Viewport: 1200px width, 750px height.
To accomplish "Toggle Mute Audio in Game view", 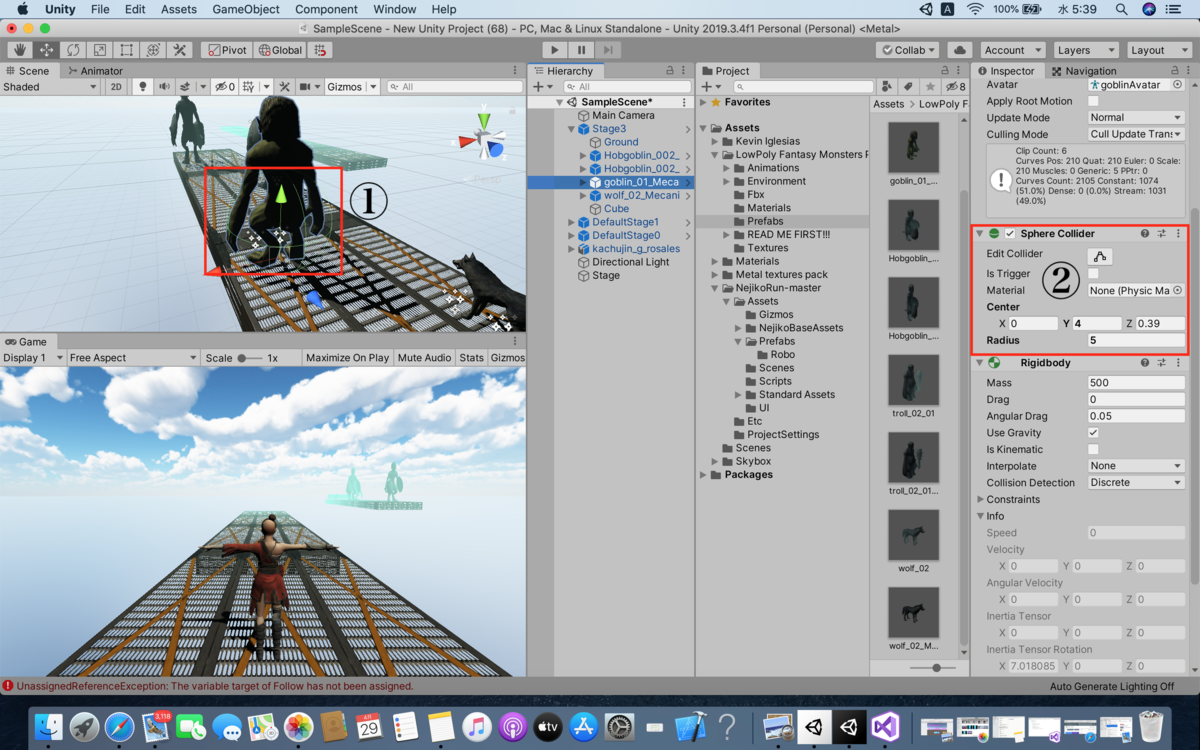I will pyautogui.click(x=424, y=358).
